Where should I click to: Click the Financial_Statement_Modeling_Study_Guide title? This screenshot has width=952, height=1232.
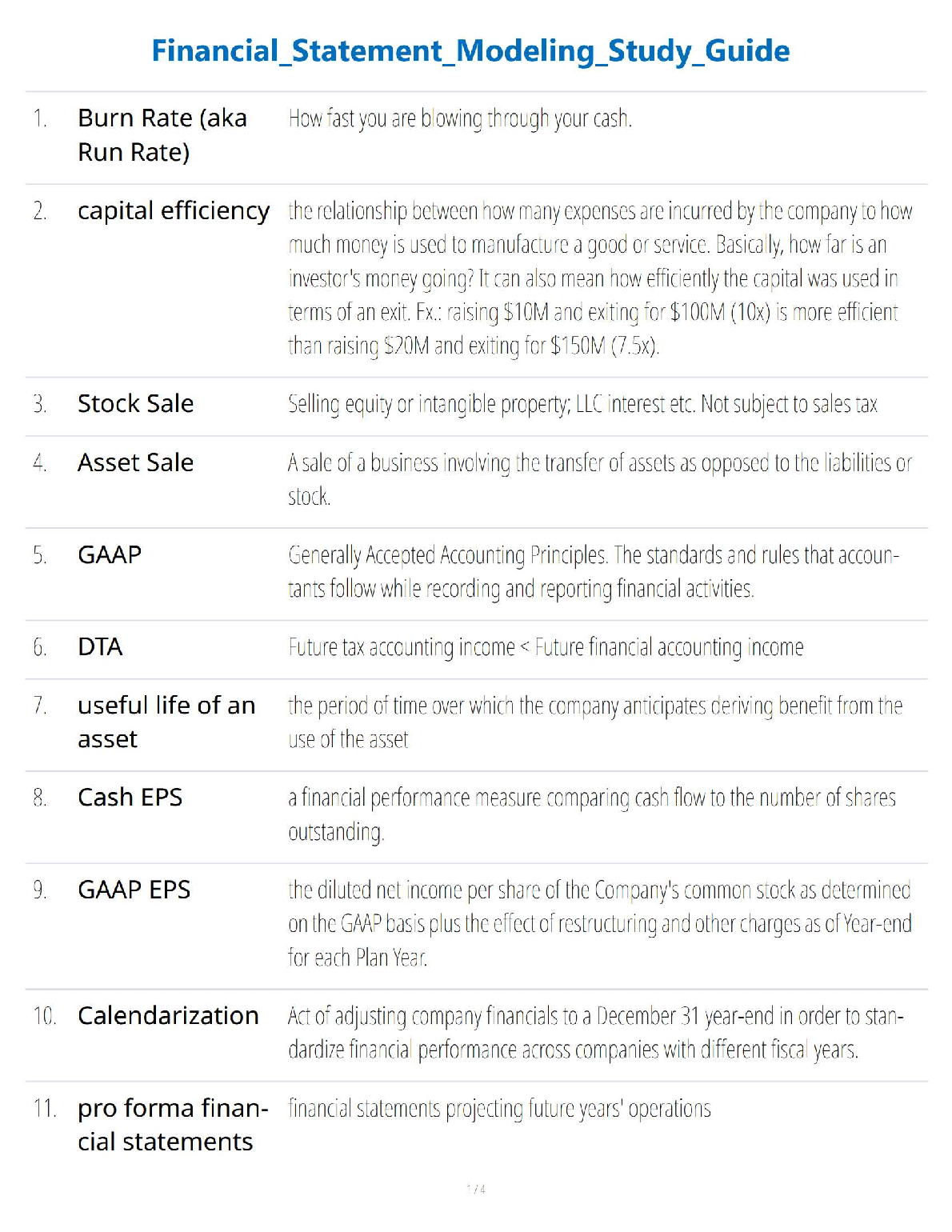pos(470,51)
